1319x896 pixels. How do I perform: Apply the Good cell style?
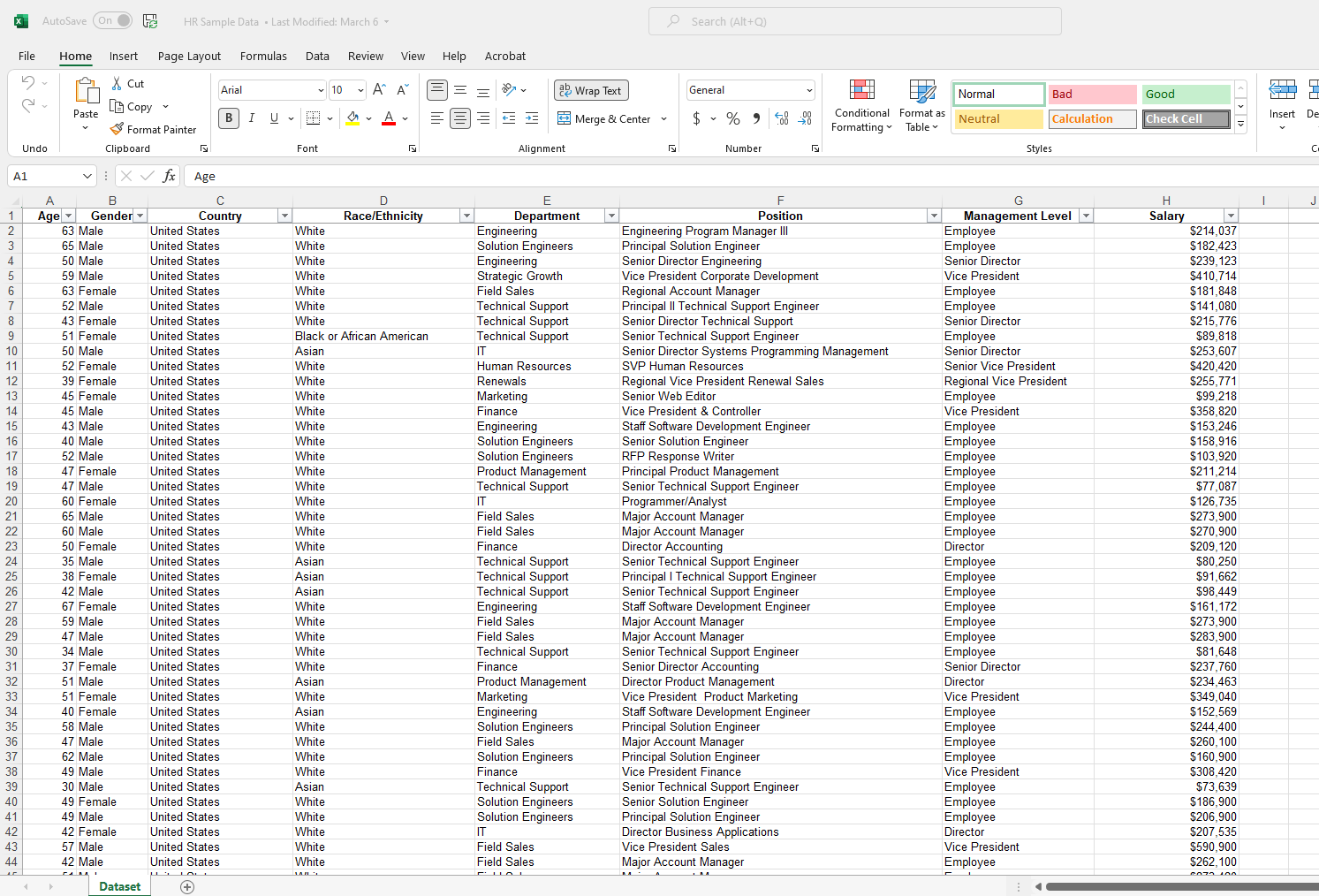[1186, 94]
